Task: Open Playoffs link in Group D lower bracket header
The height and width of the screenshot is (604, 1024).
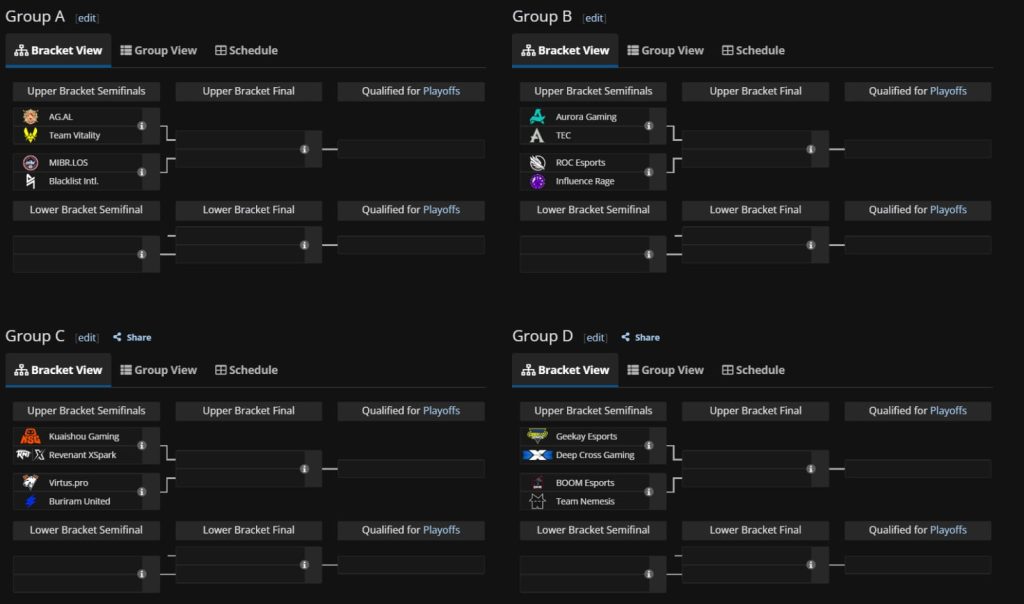Action: point(948,530)
